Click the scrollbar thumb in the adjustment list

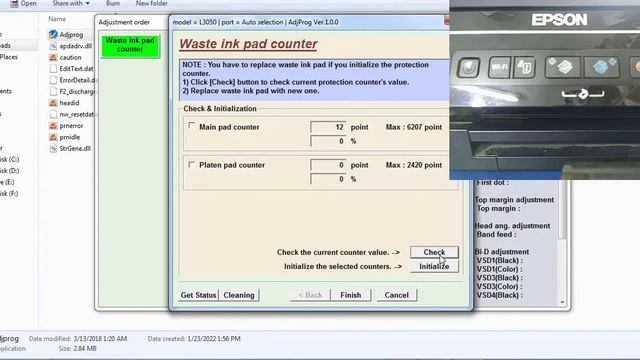562,209
